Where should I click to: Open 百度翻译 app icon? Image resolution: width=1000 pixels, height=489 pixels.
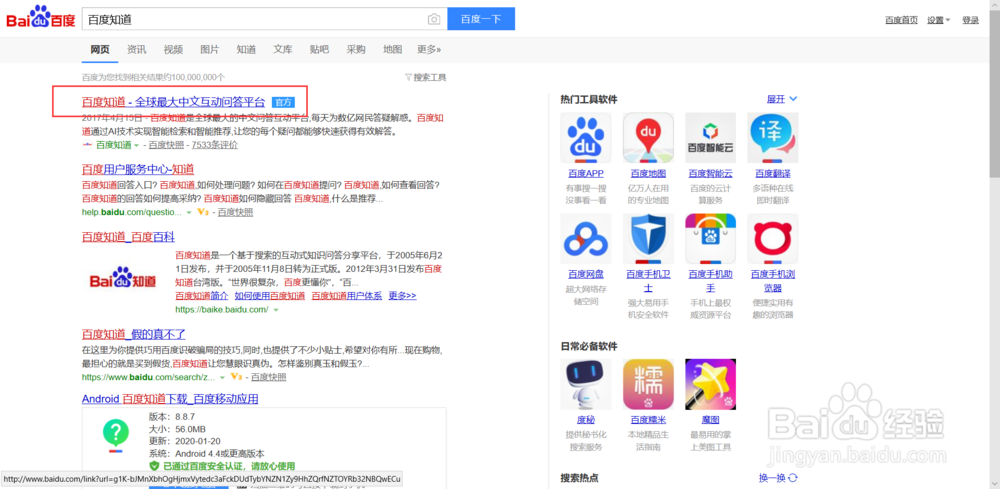tap(772, 138)
